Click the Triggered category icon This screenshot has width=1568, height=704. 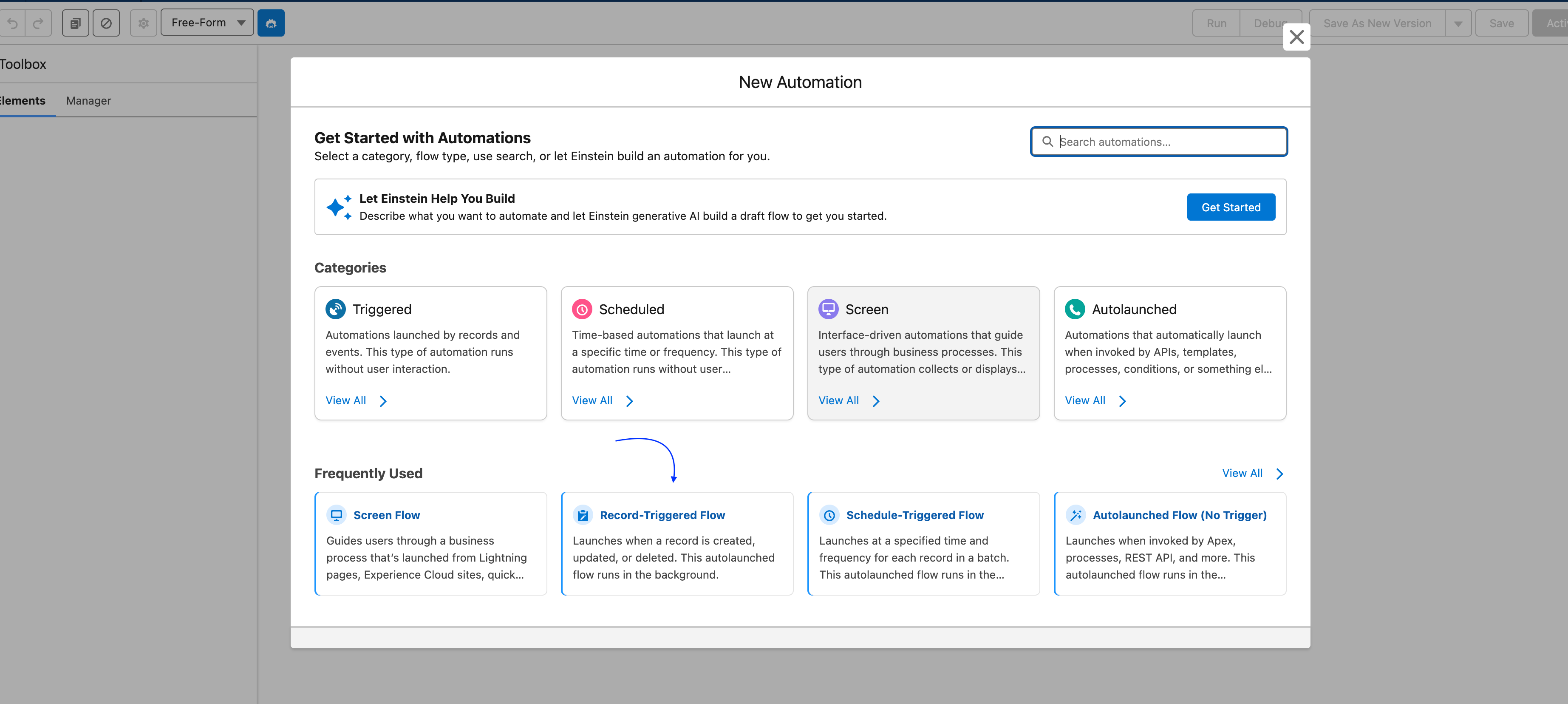tap(335, 309)
